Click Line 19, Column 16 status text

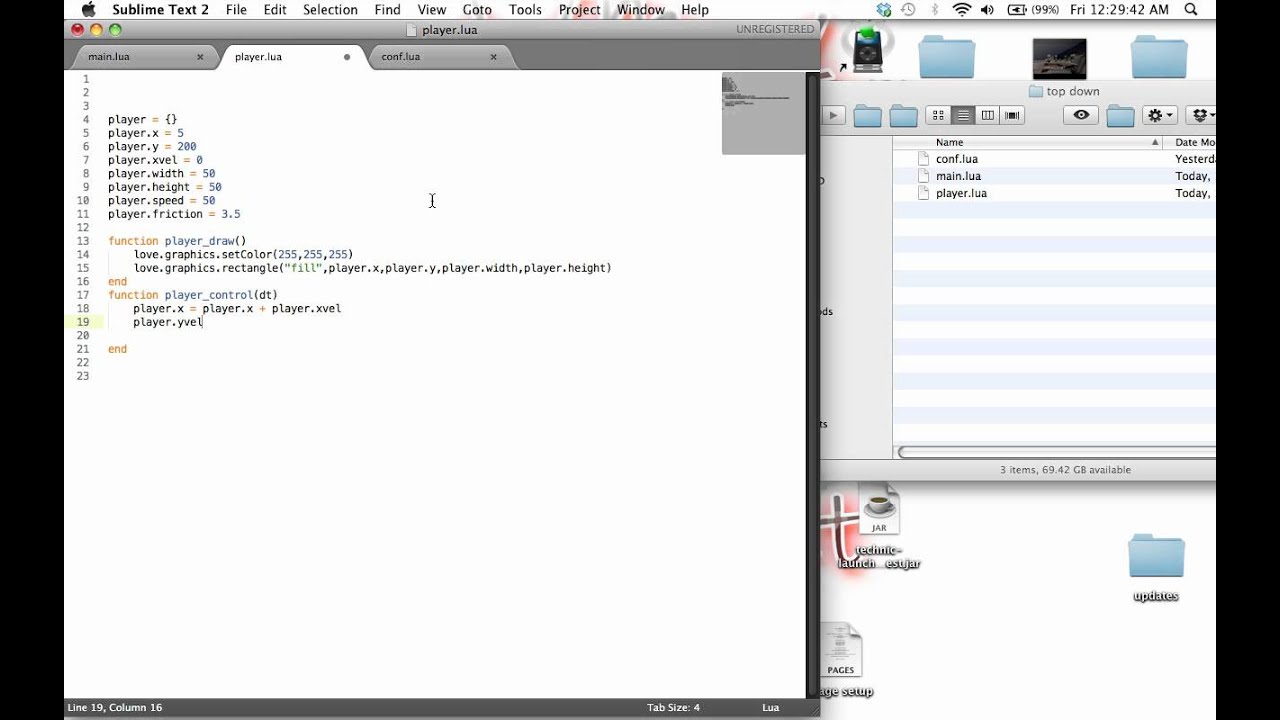coord(115,707)
